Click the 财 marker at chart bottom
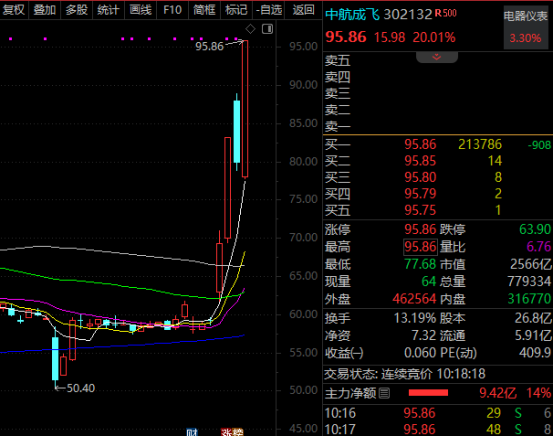Image resolution: width=554 pixels, height=436 pixels. (x=192, y=432)
